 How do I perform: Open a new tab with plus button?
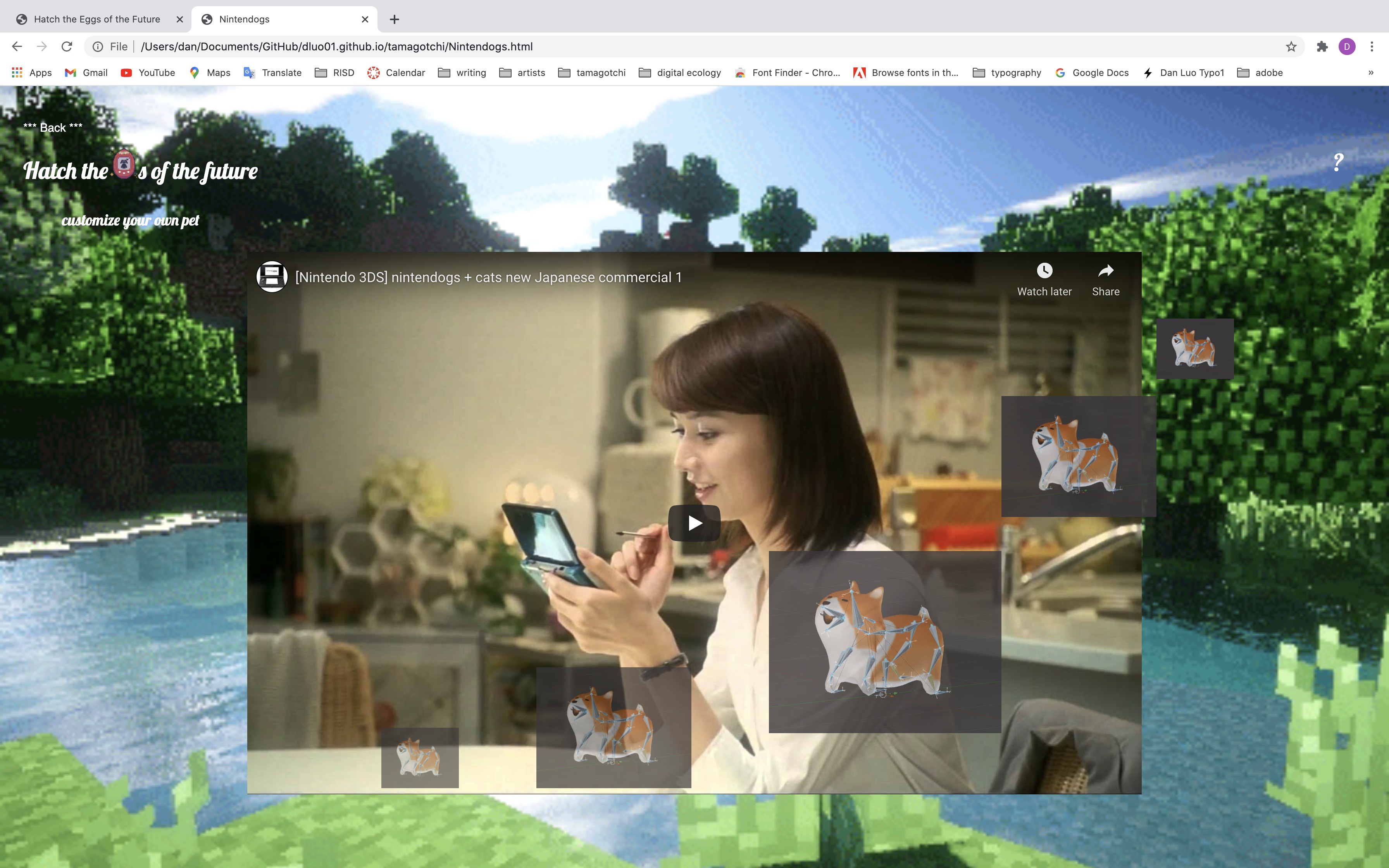coord(394,19)
